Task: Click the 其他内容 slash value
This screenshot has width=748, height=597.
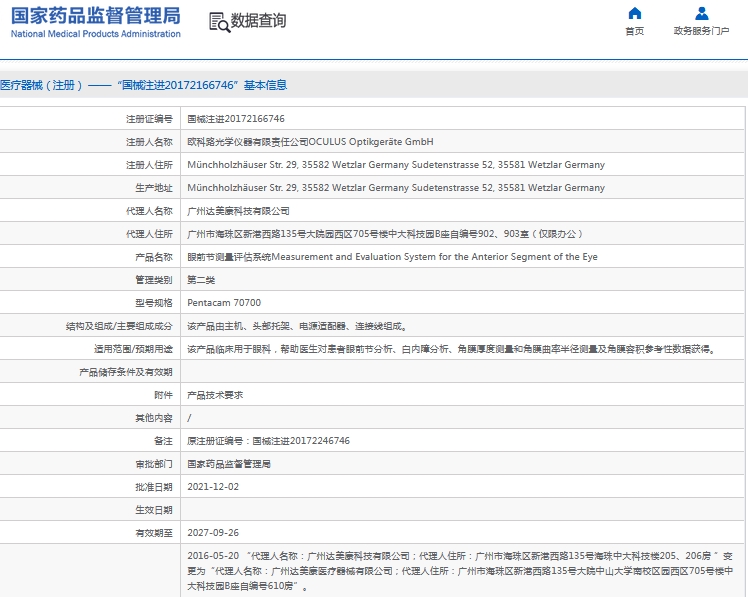Action: coord(189,418)
